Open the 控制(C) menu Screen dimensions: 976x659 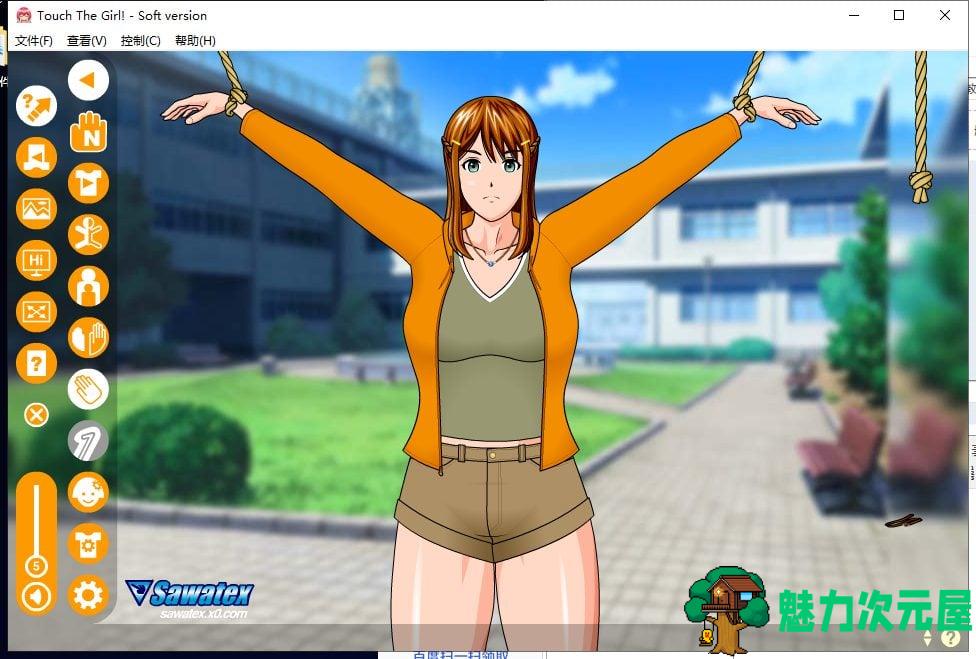pos(141,41)
